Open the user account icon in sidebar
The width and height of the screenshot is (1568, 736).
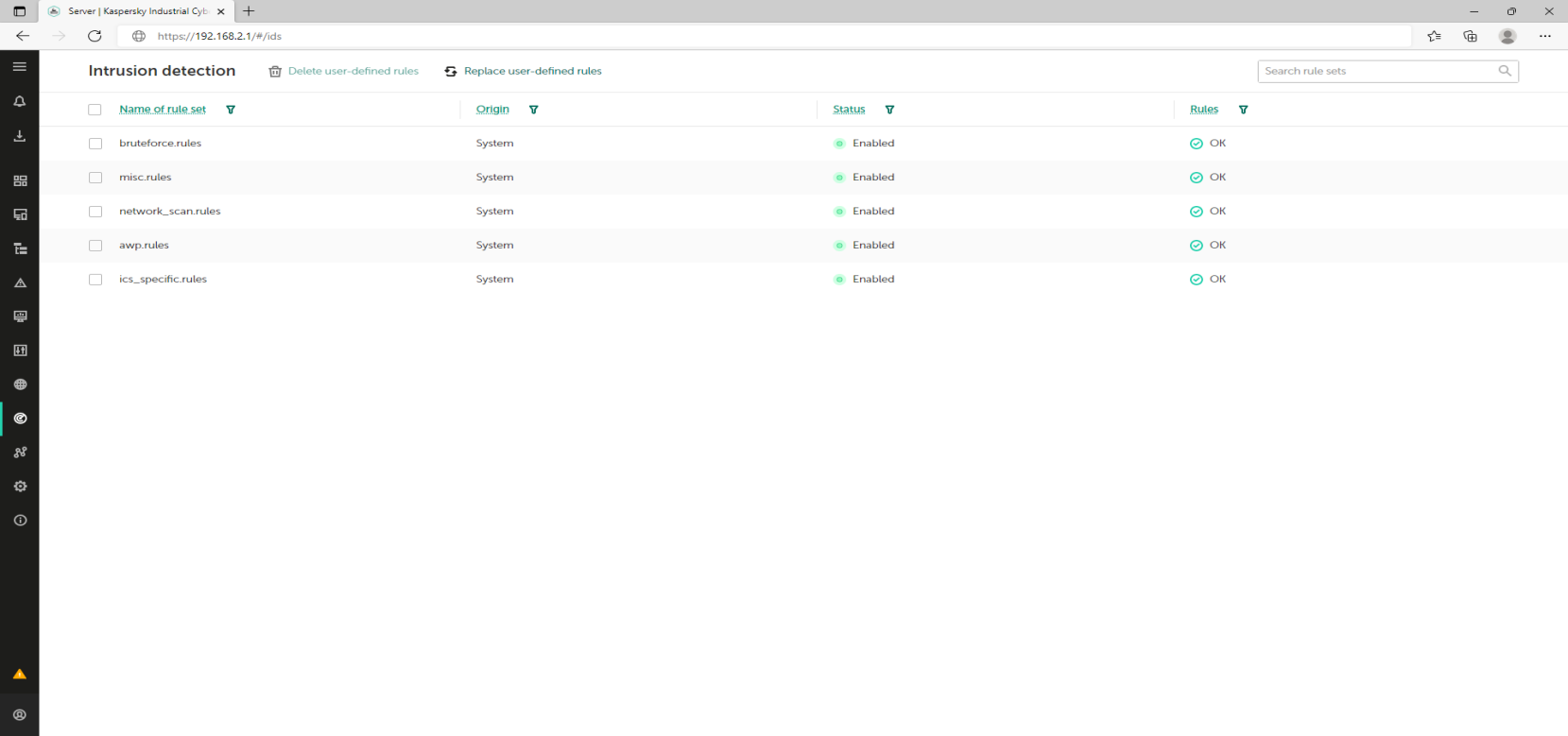pos(19,715)
